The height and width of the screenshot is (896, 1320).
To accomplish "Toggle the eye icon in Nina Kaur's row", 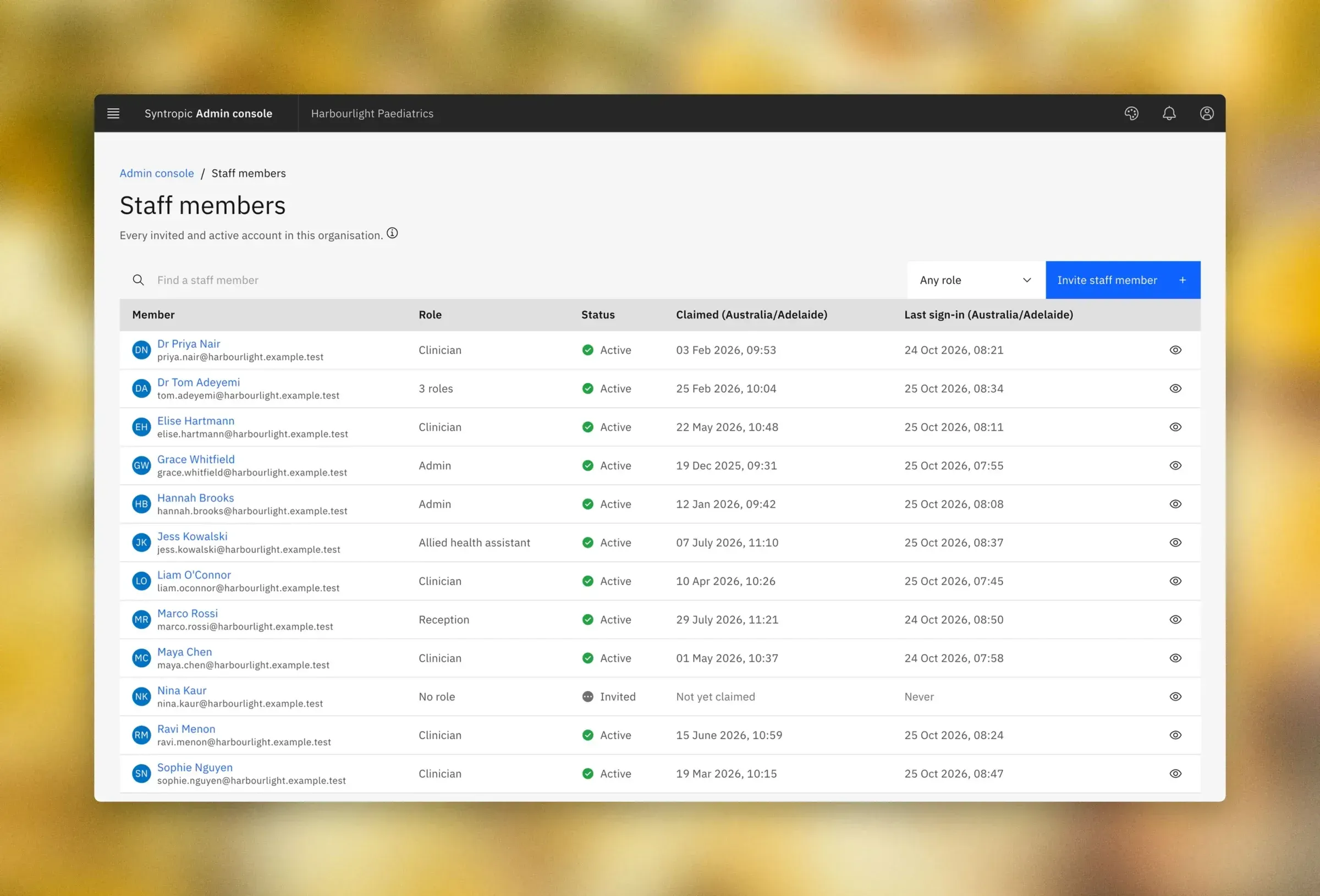I will pyautogui.click(x=1175, y=696).
